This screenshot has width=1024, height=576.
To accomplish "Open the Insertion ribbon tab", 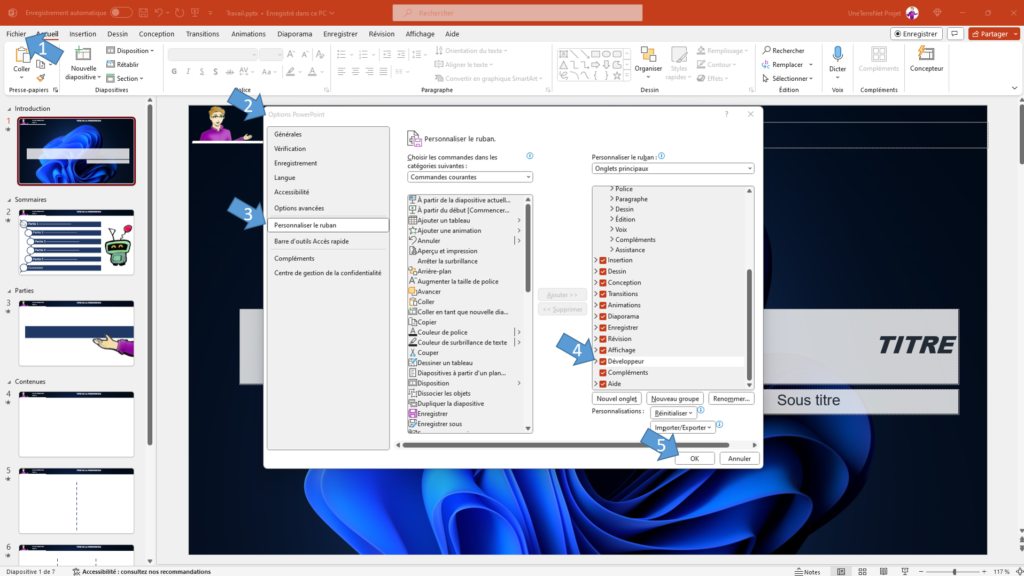I will tap(82, 34).
